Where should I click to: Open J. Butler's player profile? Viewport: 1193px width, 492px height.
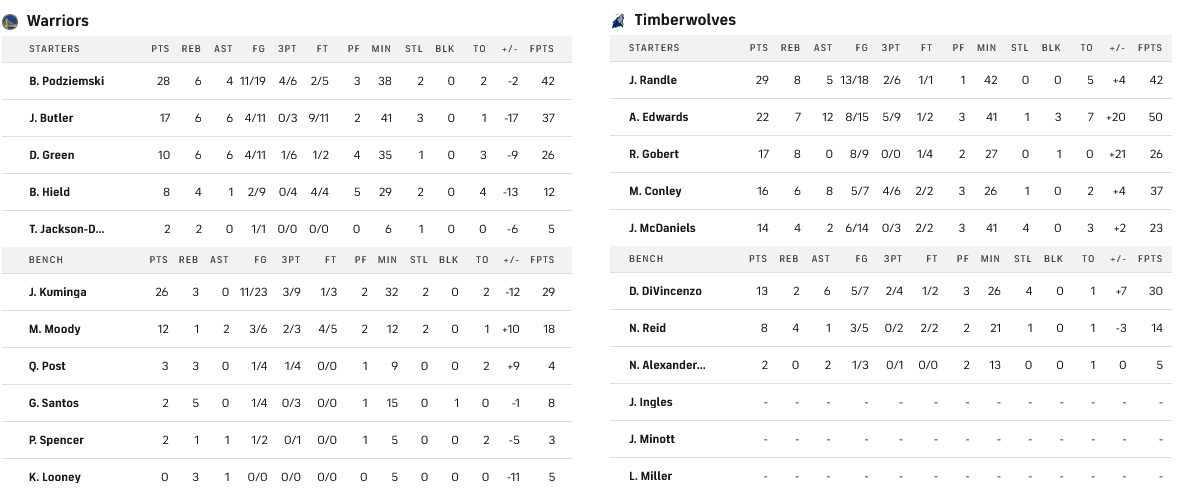[x=51, y=118]
